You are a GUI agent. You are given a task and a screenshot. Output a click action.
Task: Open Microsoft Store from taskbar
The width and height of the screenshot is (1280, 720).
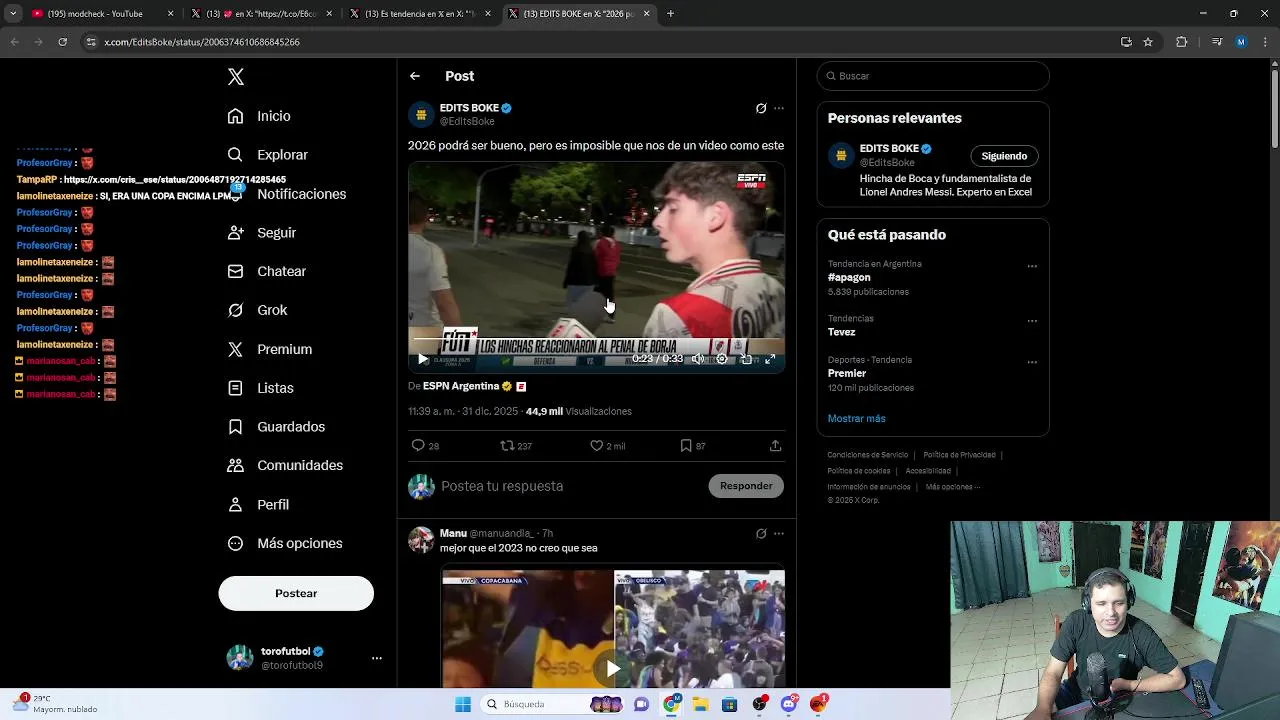(730, 704)
